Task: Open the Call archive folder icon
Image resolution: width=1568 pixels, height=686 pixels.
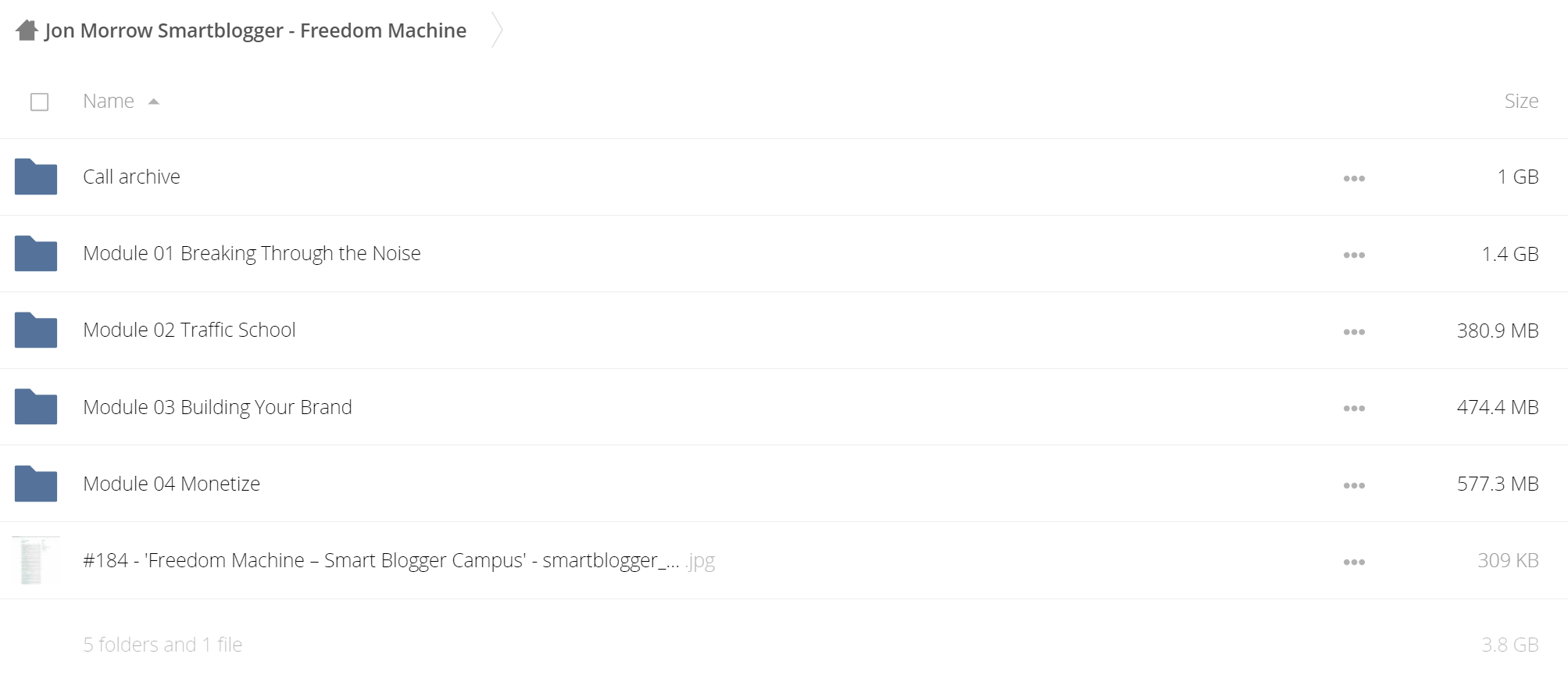Action: (36, 177)
